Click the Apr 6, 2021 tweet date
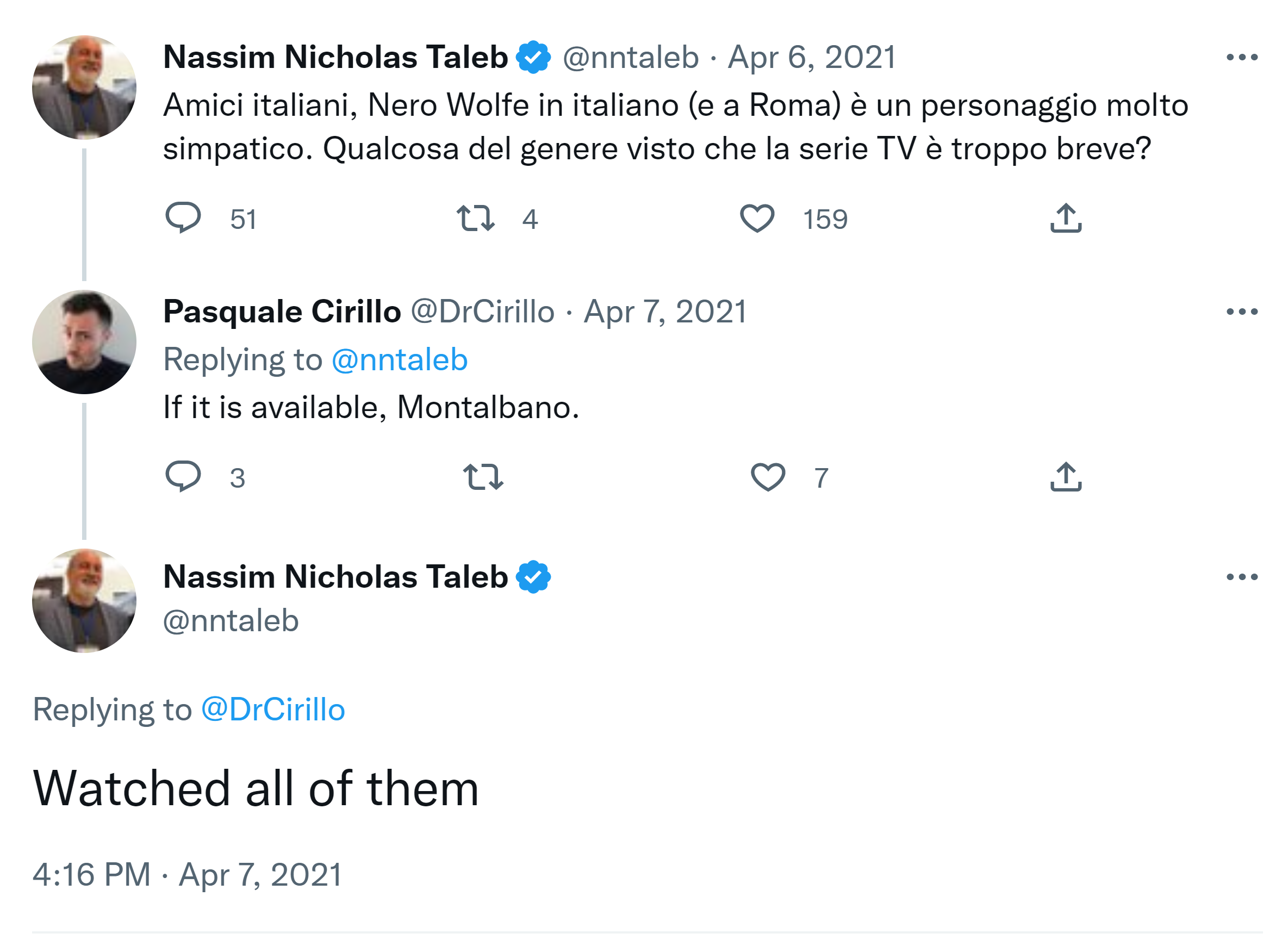Screen dimensions: 1288x952 click(811, 57)
